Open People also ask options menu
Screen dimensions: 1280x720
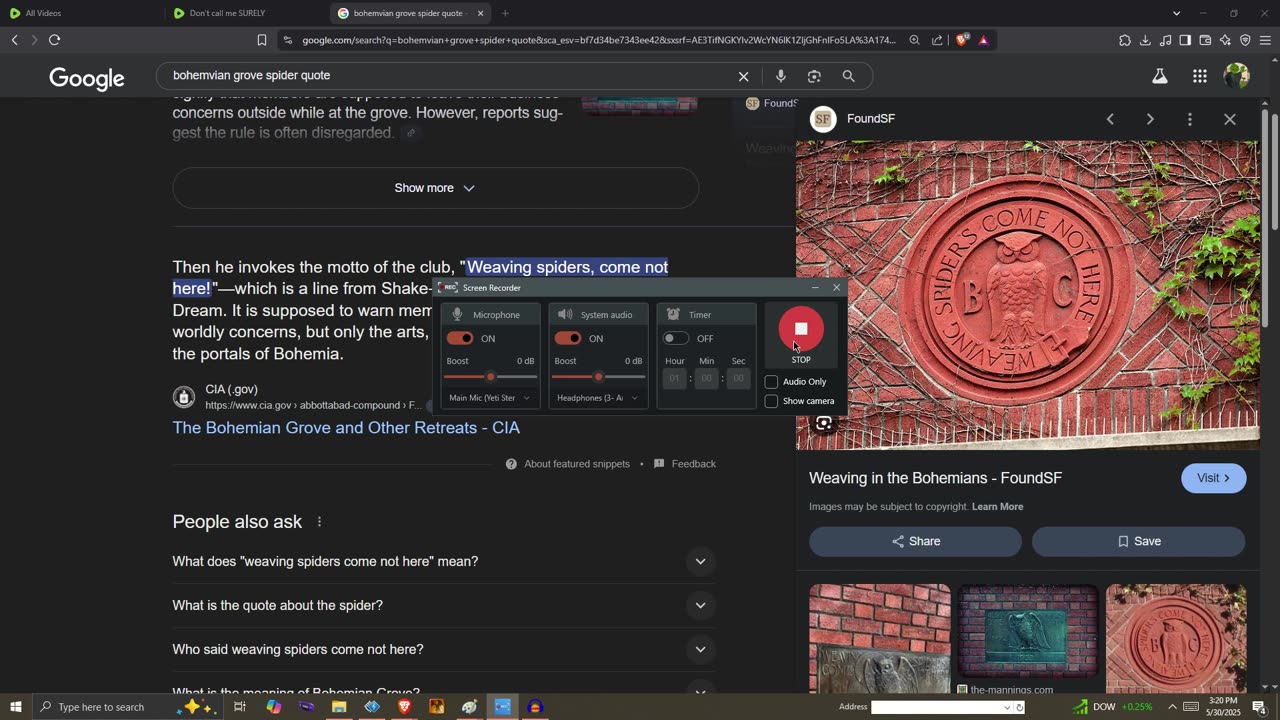tap(320, 522)
